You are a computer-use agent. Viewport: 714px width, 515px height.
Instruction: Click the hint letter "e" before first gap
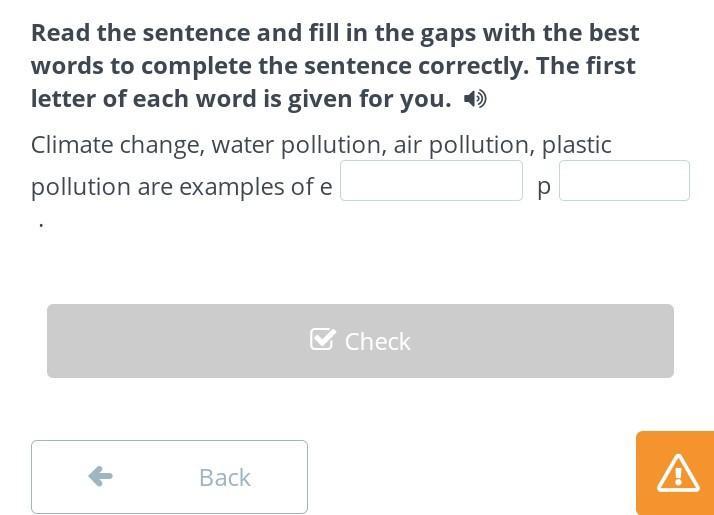(326, 187)
